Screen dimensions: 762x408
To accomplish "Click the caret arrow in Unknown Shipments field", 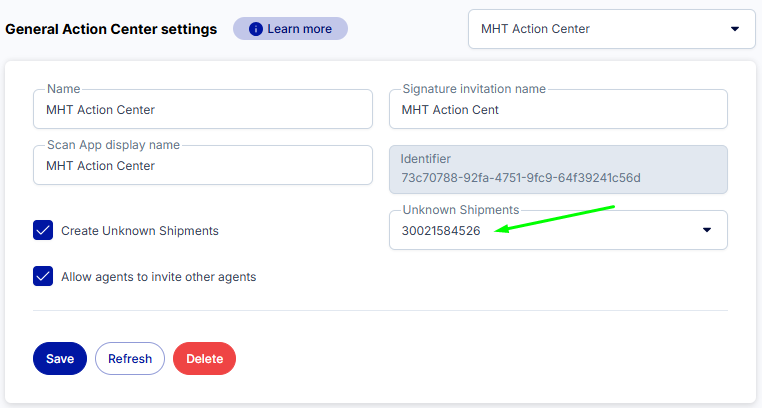I will (x=707, y=230).
